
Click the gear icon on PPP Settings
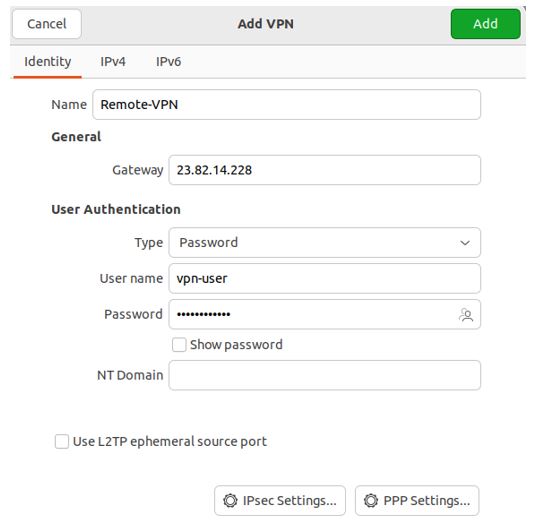371,501
